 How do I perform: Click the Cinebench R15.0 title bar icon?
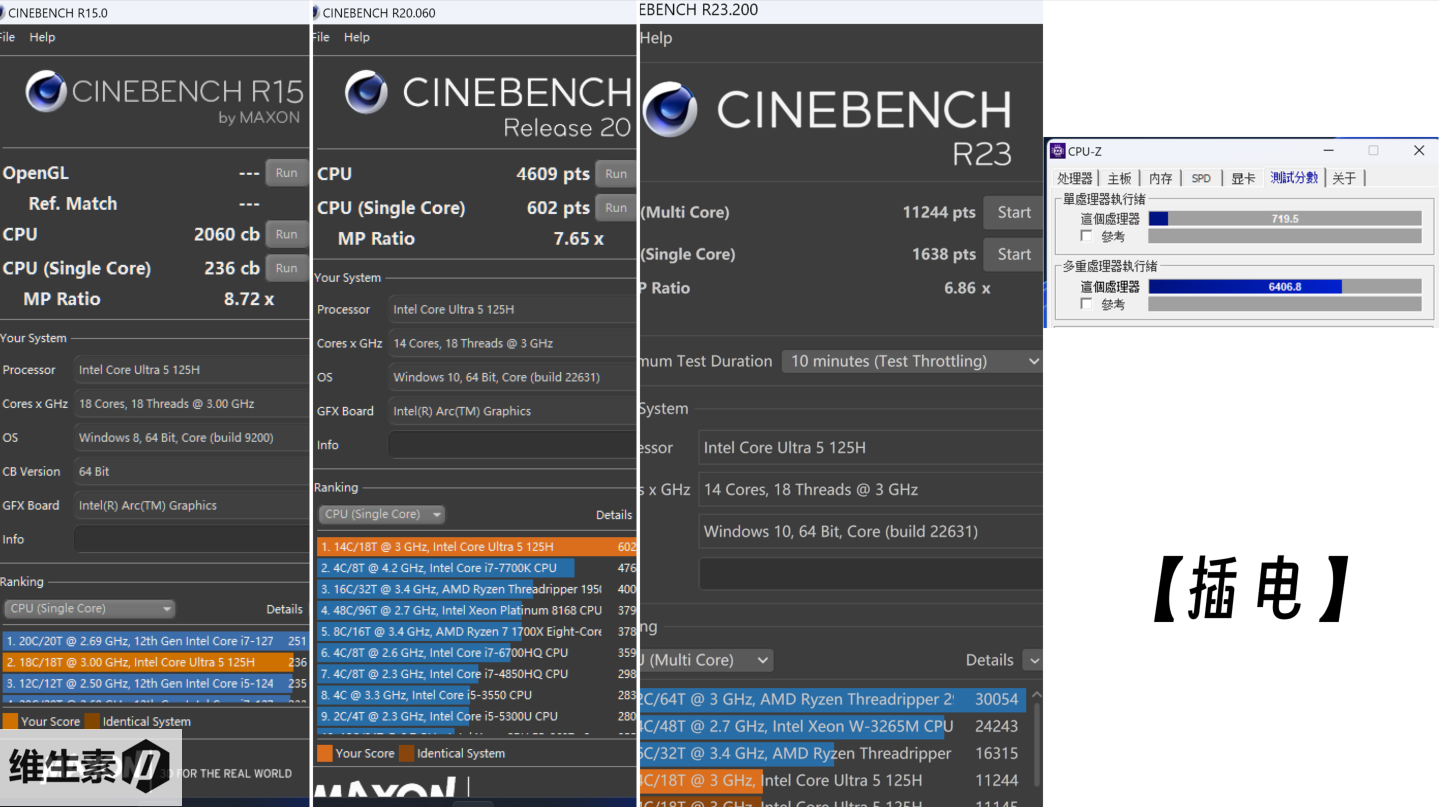point(1,13)
